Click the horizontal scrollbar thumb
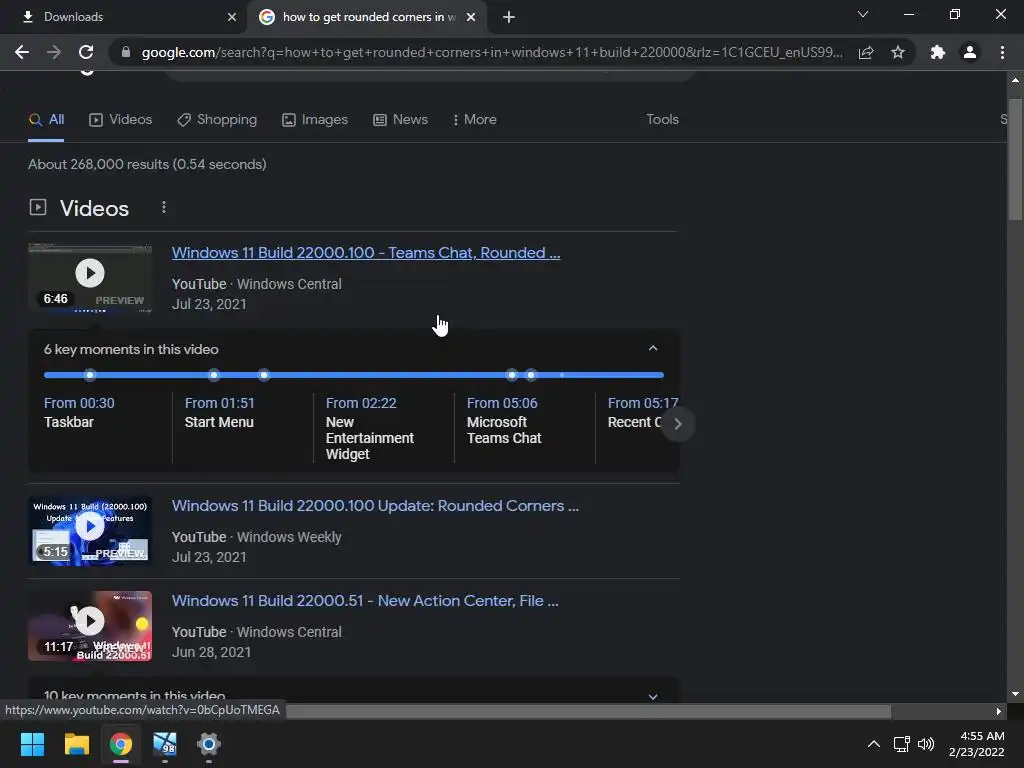Screen dimensions: 1024x768 588,711
